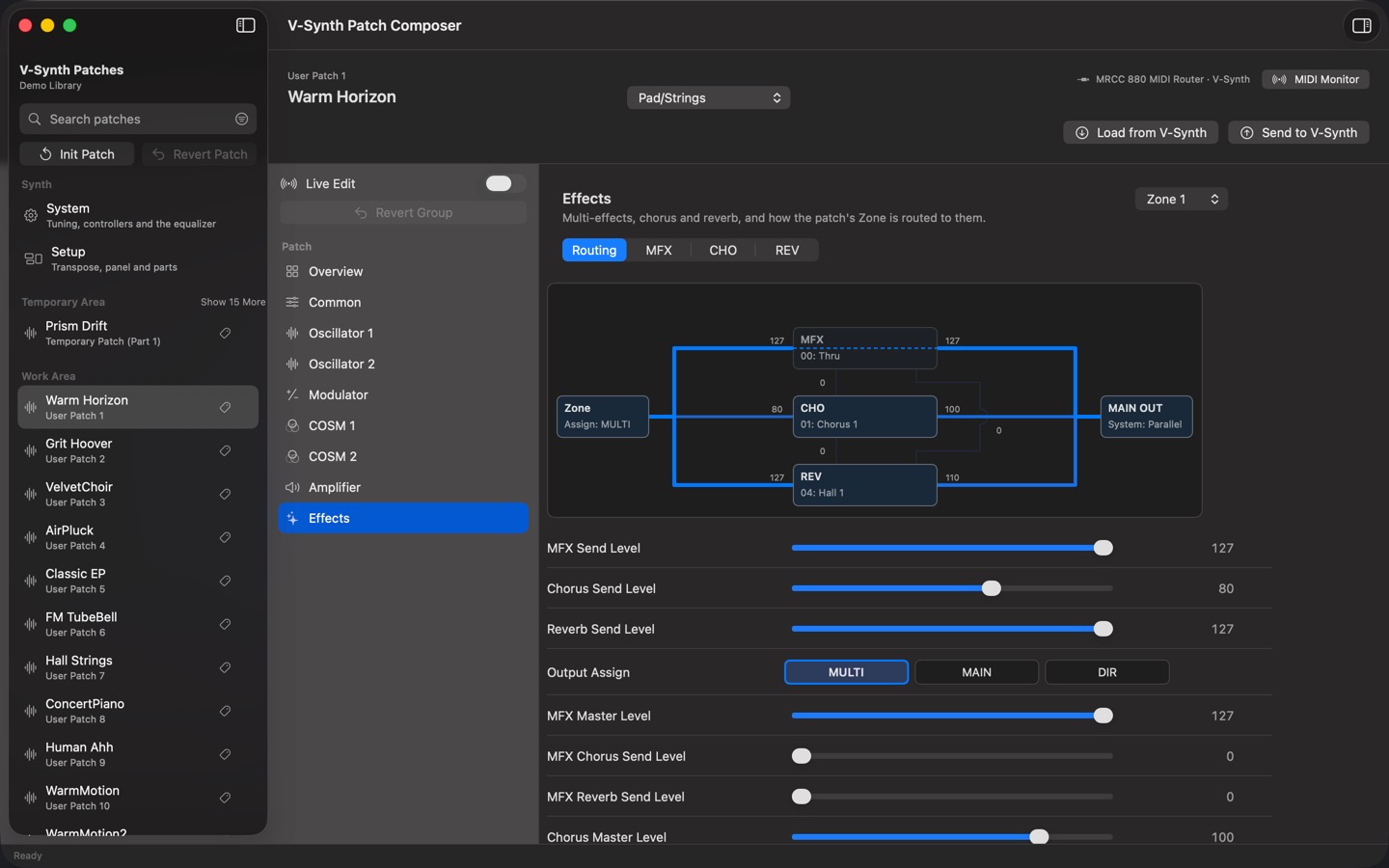Click Send to V-Synth button
The width and height of the screenshot is (1389, 868).
click(x=1298, y=132)
